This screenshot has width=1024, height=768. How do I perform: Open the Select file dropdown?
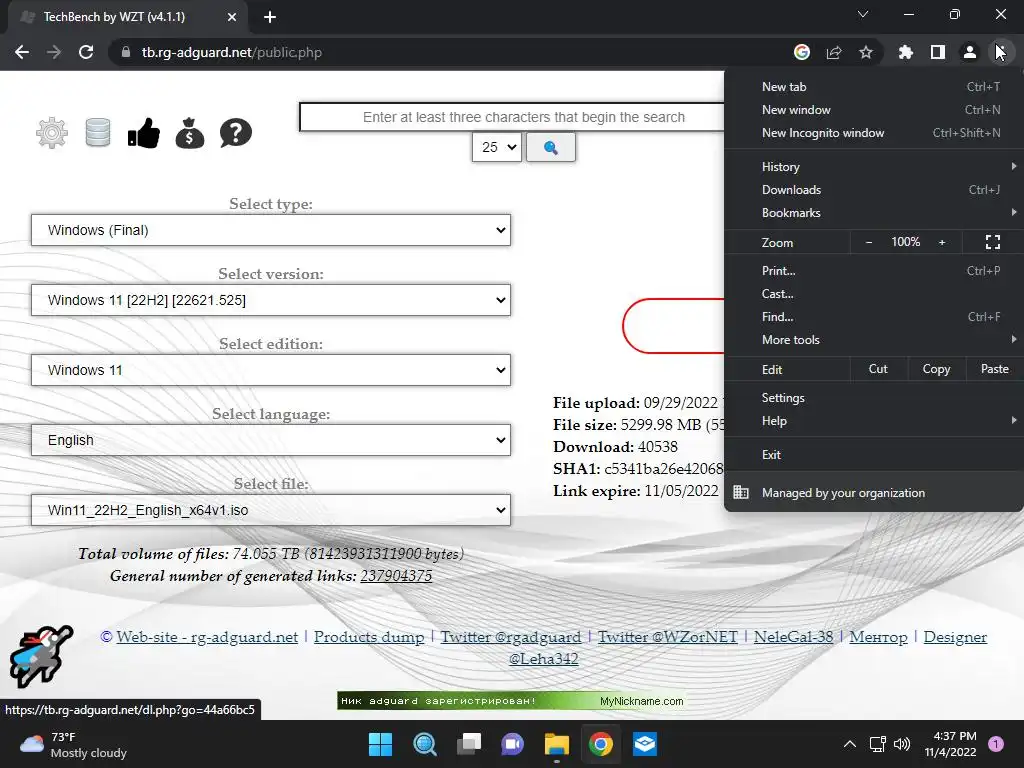271,510
